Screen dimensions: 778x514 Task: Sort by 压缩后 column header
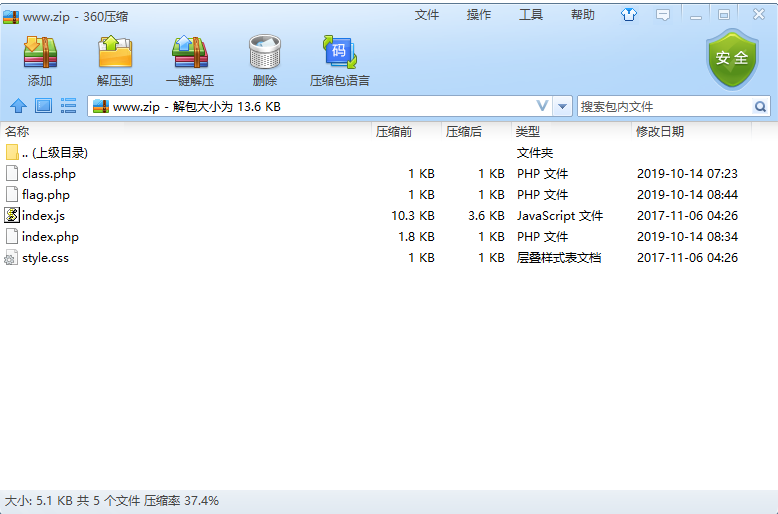click(x=476, y=131)
